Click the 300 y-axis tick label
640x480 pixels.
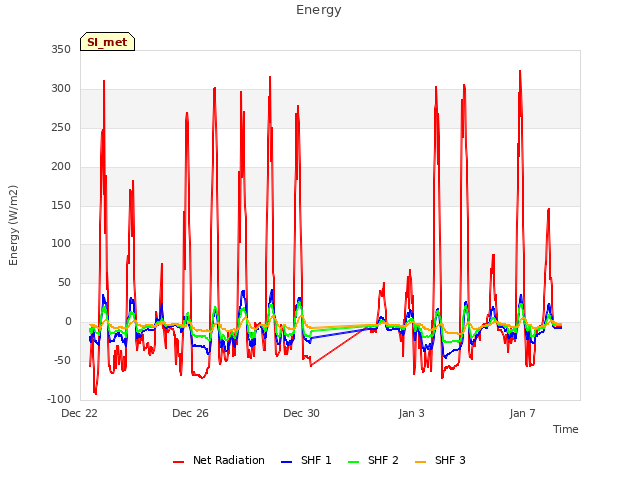coord(61,89)
